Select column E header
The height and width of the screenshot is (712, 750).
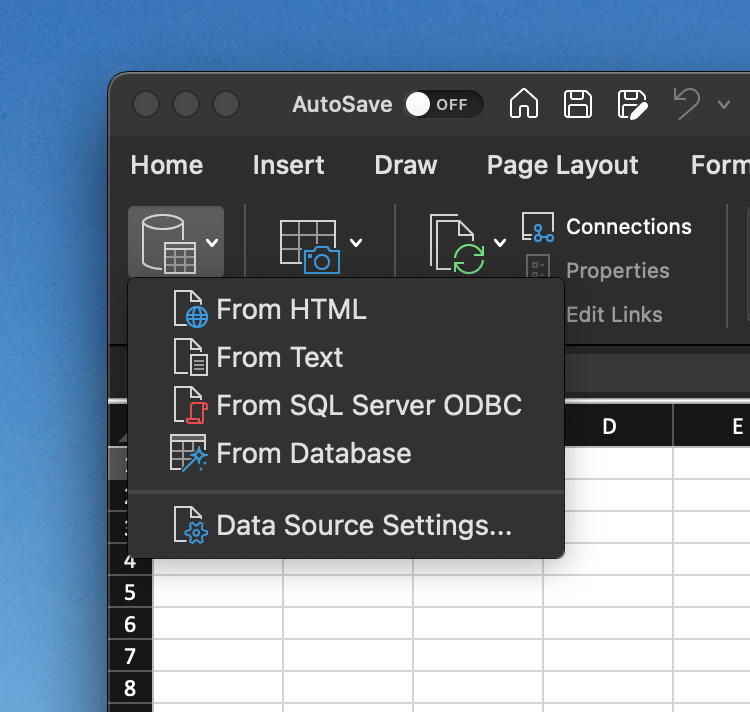[x=712, y=426]
